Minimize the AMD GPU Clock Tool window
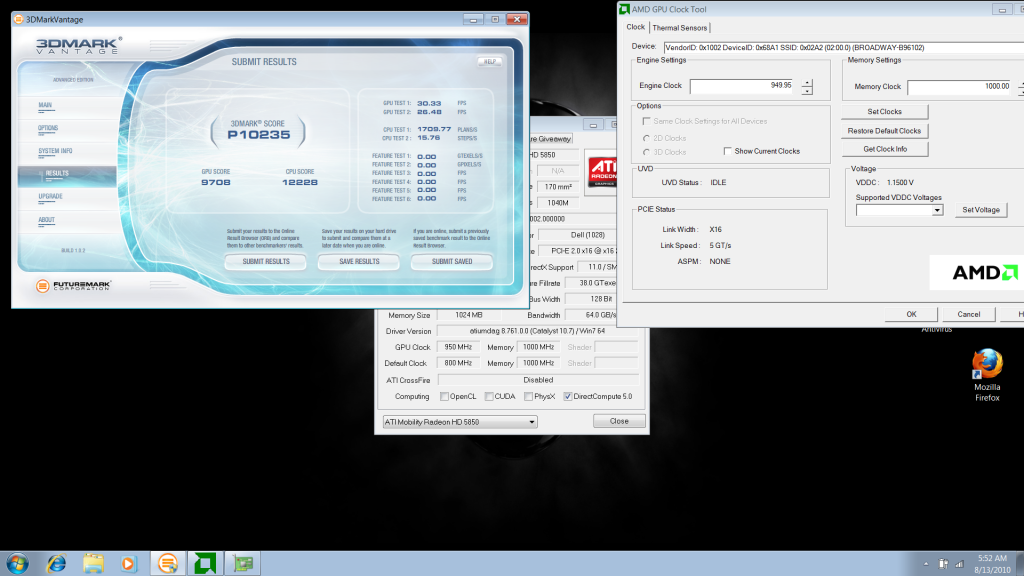 pyautogui.click(x=1002, y=10)
